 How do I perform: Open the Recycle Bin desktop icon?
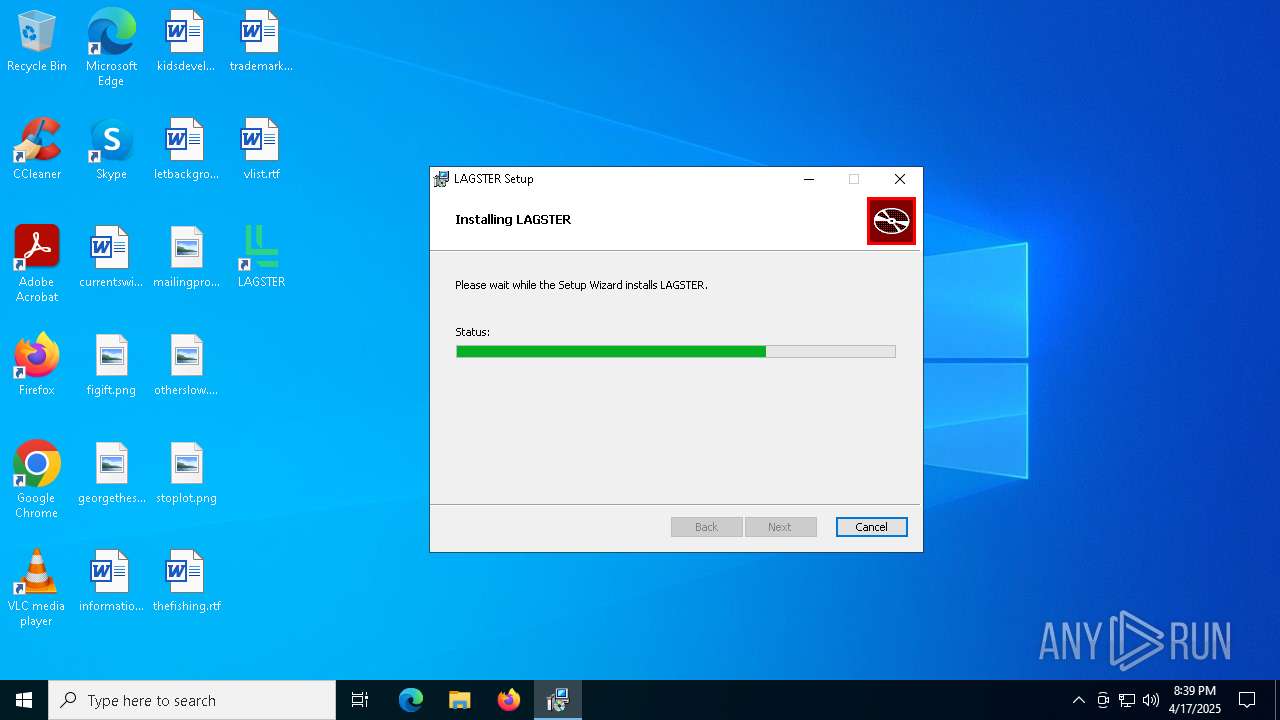pos(37,42)
